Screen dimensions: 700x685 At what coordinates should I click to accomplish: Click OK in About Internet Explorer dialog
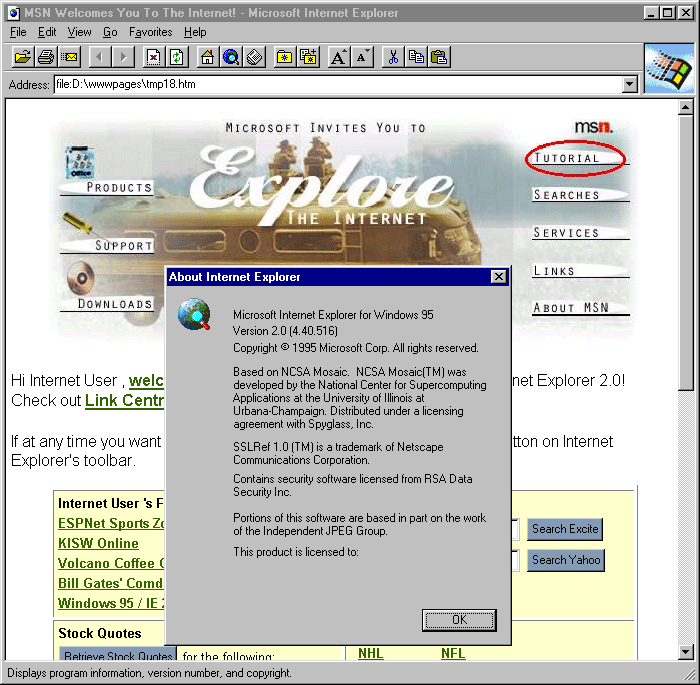[x=459, y=620]
